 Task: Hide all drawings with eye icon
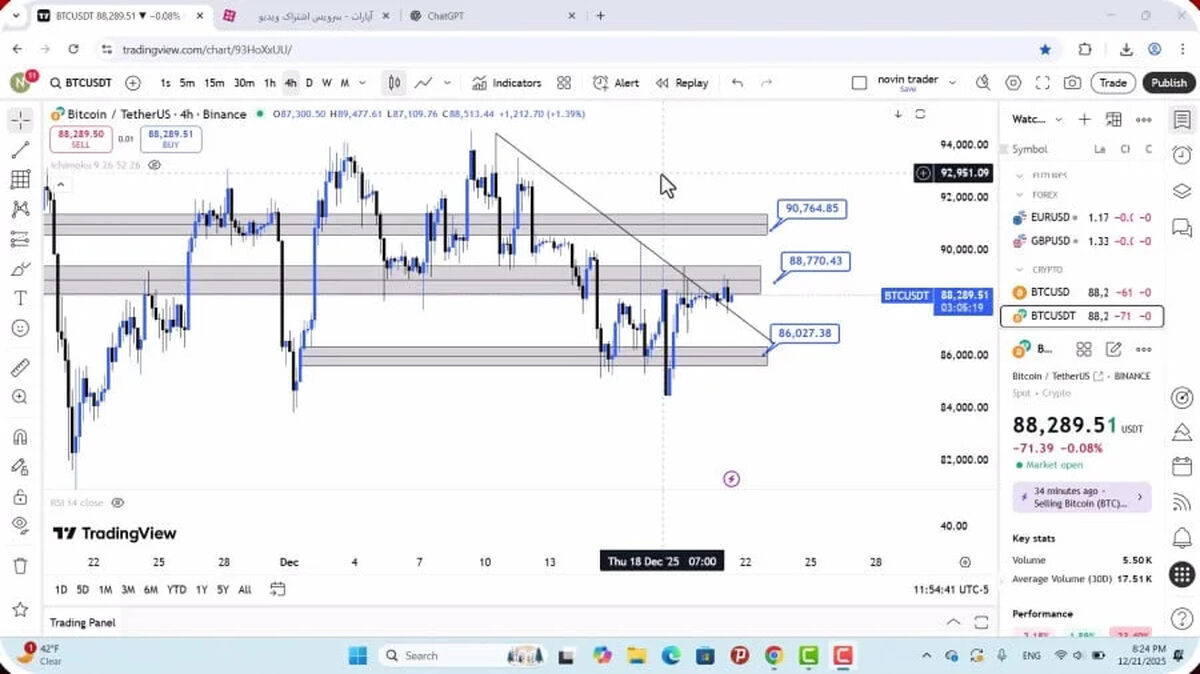20,526
